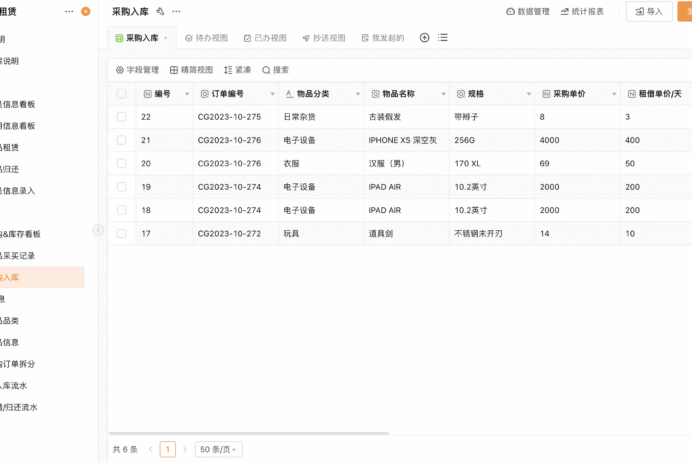Click the wrench icon beside 采购入库 title

tap(161, 11)
